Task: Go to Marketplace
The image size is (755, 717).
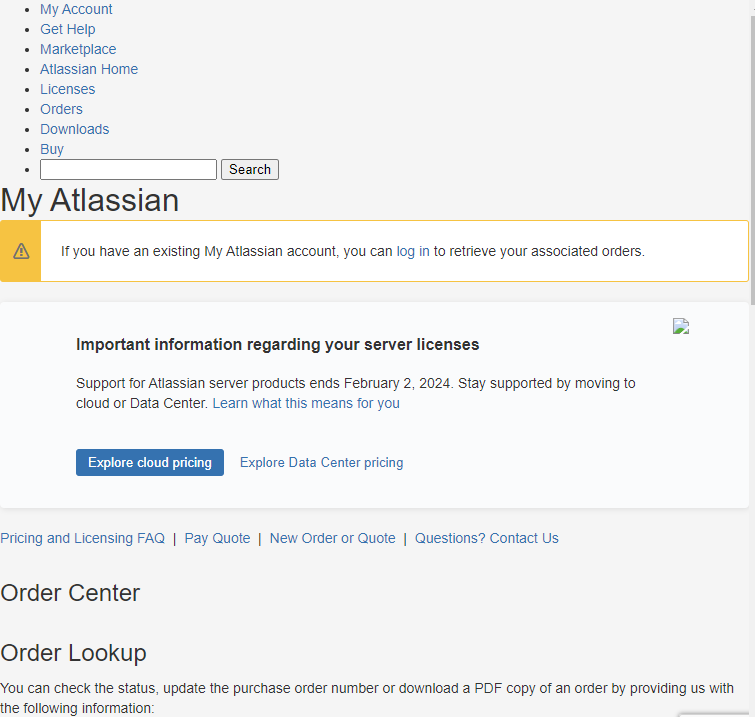Action: tap(78, 49)
